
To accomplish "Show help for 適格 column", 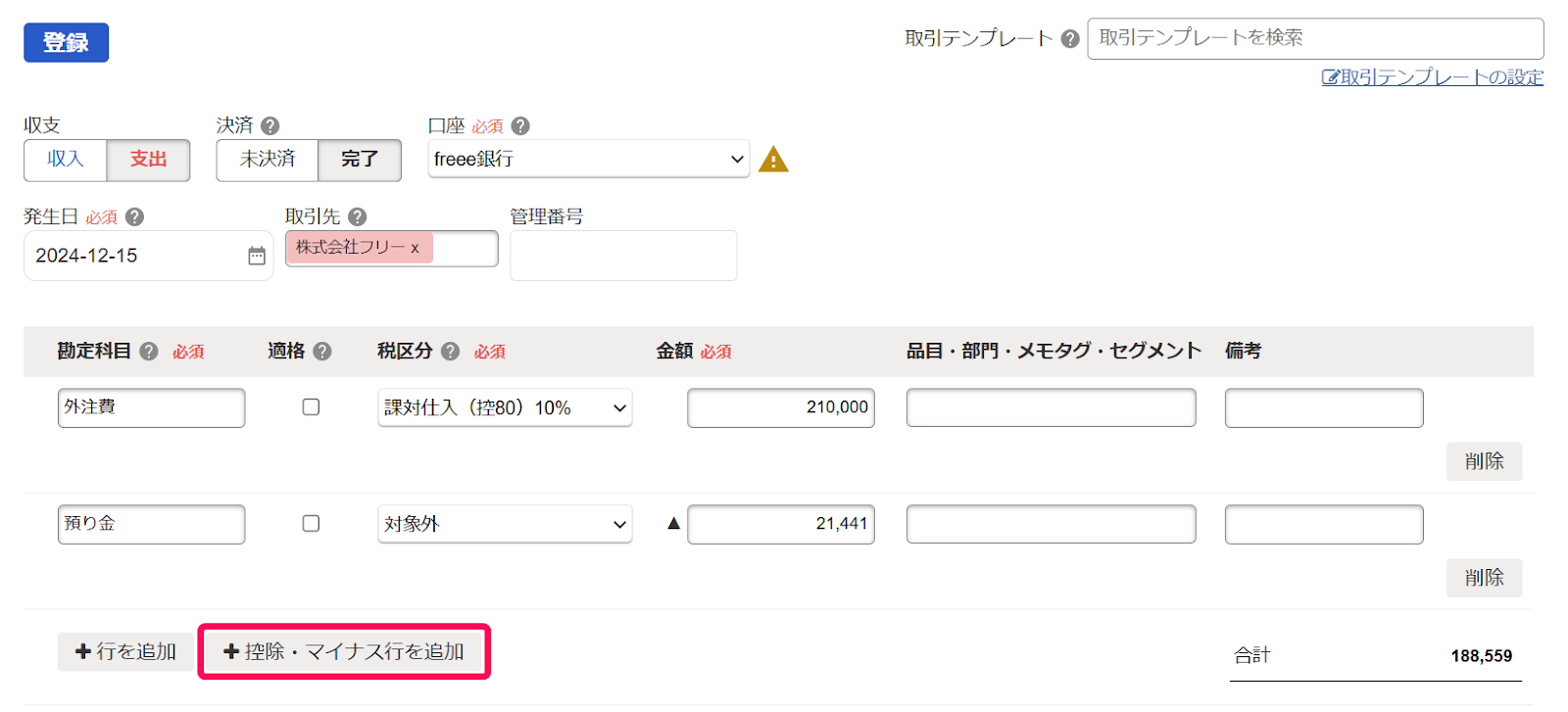I will point(322,351).
